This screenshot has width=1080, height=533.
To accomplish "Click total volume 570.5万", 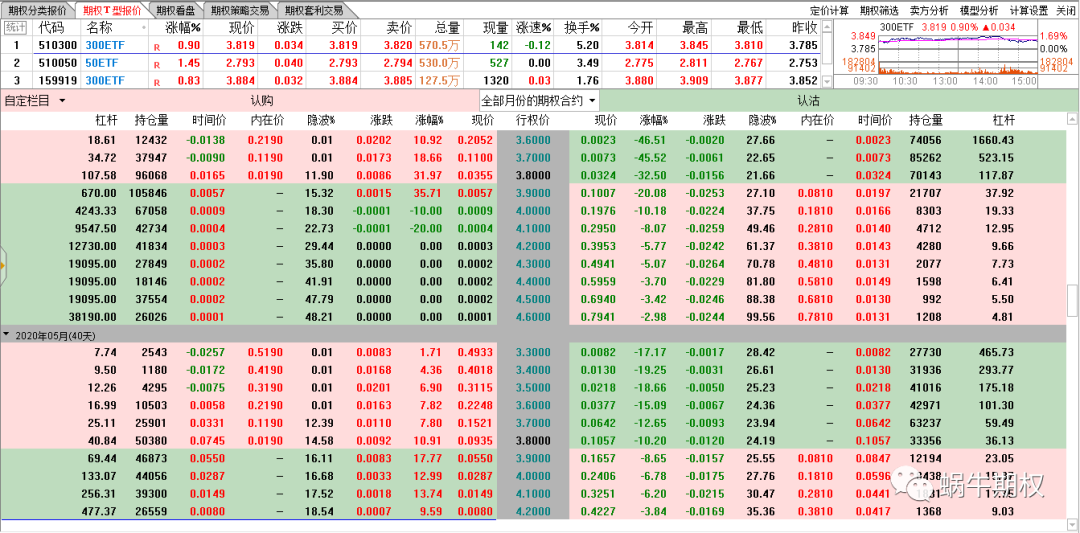I will click(x=439, y=46).
